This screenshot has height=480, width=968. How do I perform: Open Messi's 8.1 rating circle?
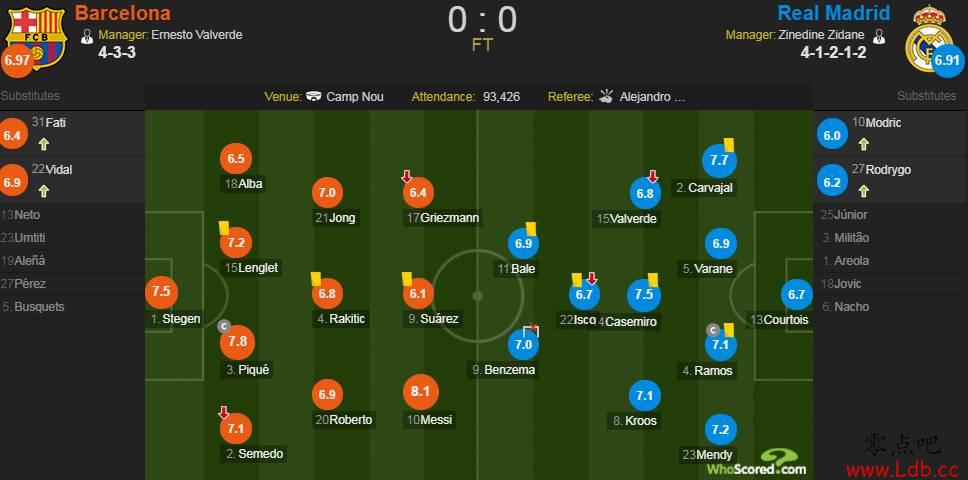(419, 392)
